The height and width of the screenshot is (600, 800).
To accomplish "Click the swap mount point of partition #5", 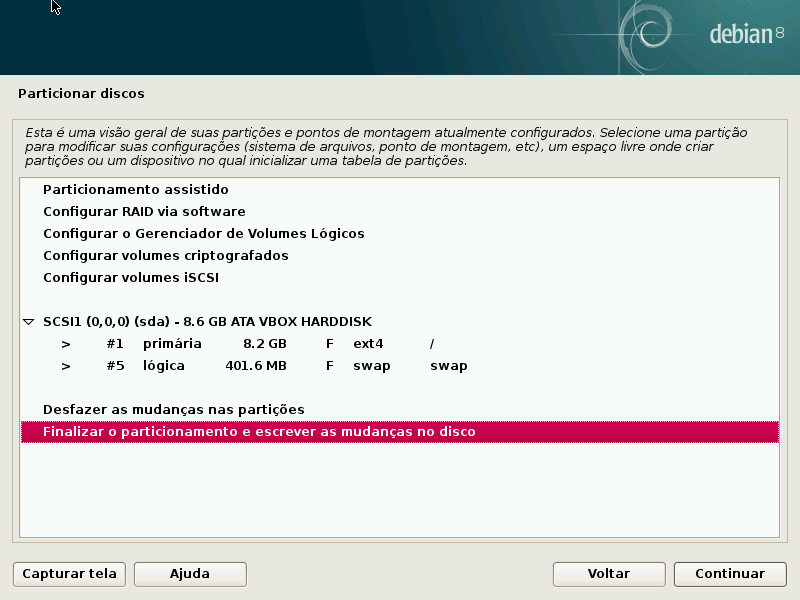I will (x=448, y=366).
